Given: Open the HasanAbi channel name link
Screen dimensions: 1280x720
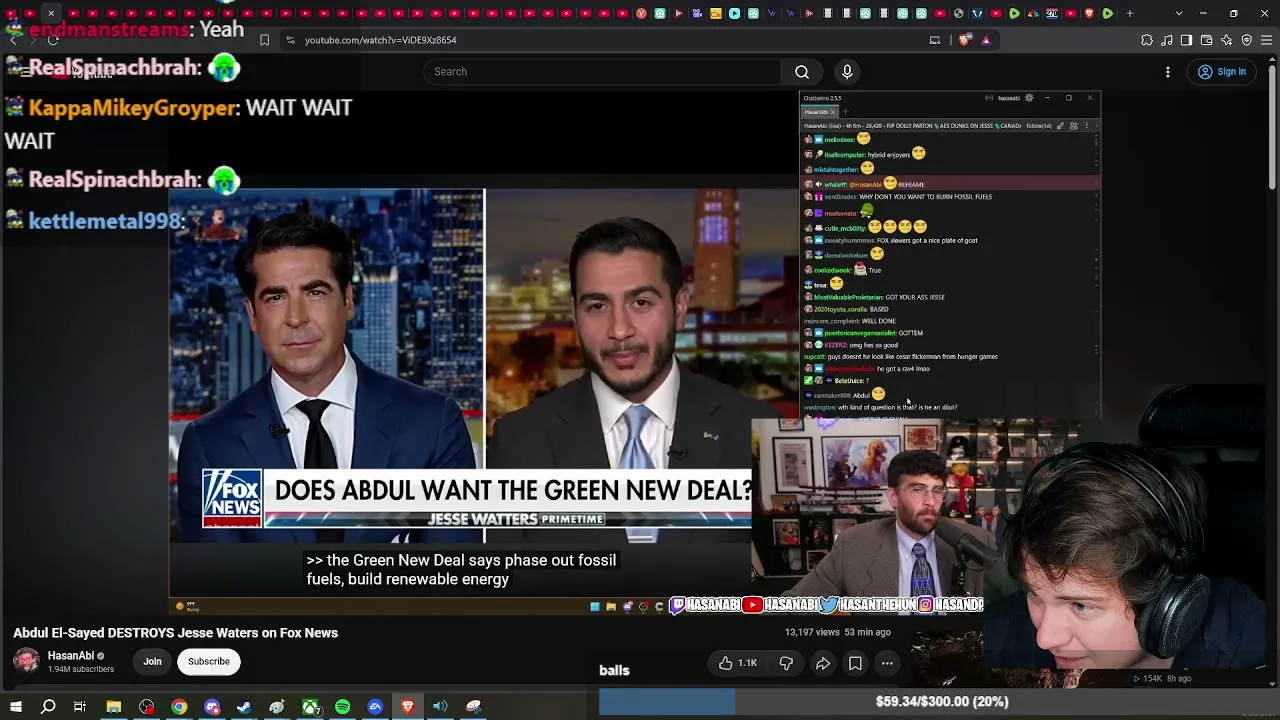Looking at the screenshot, I should pos(71,656).
